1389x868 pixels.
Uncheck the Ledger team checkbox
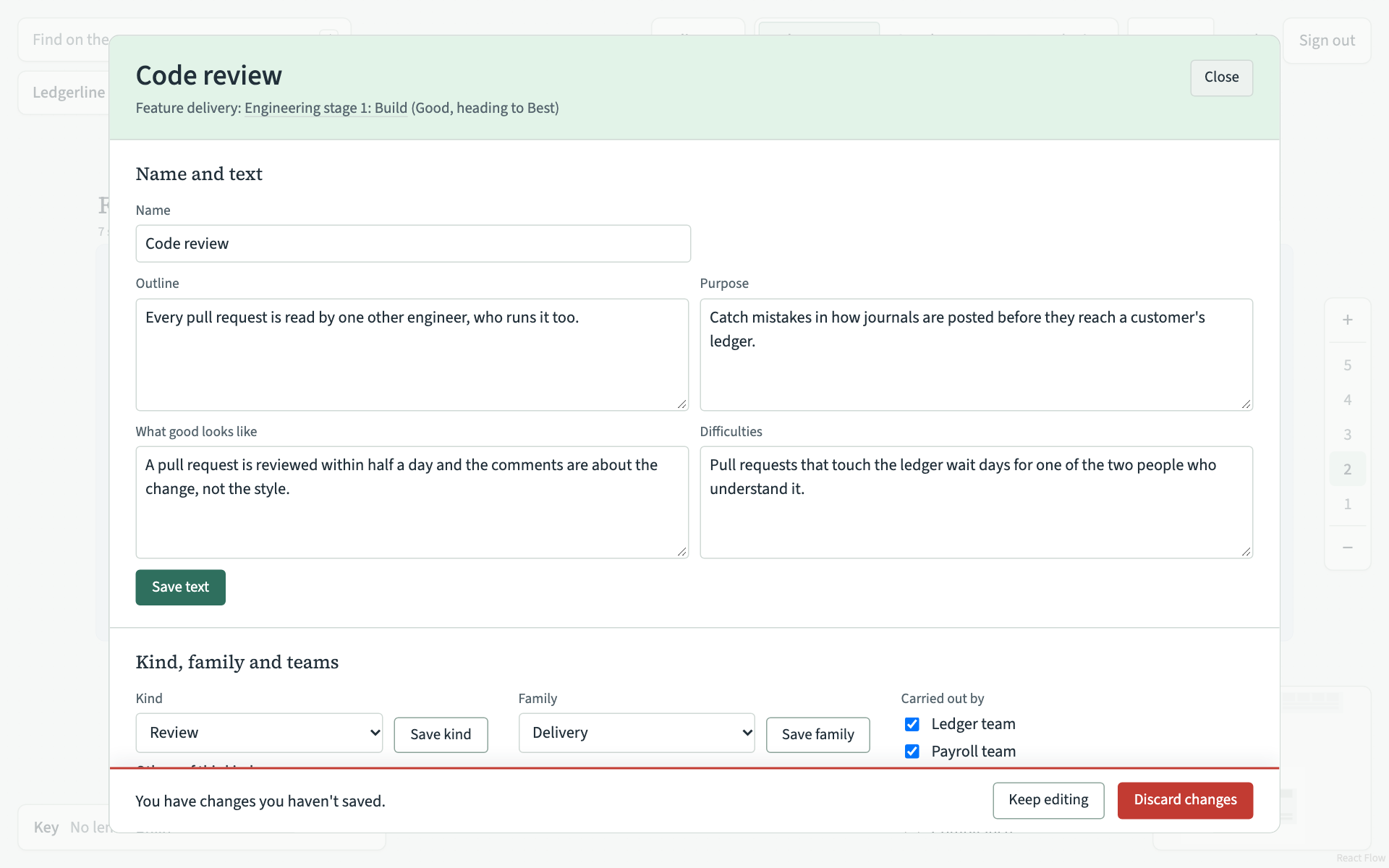[x=912, y=724]
